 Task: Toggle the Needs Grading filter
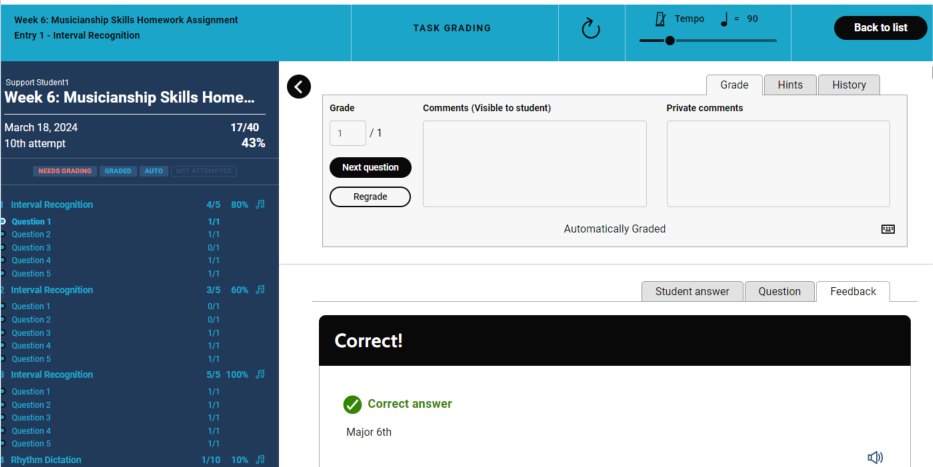[65, 171]
